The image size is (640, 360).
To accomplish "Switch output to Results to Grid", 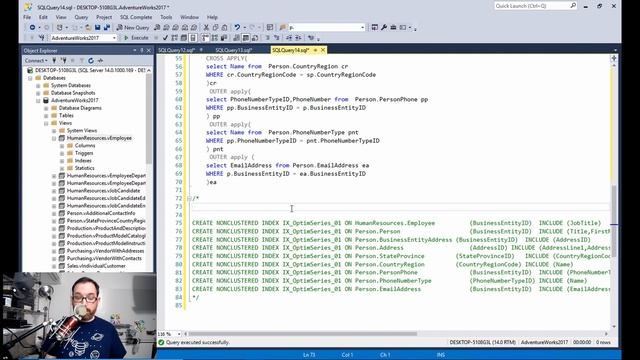I will pyautogui.click(x=246, y=38).
